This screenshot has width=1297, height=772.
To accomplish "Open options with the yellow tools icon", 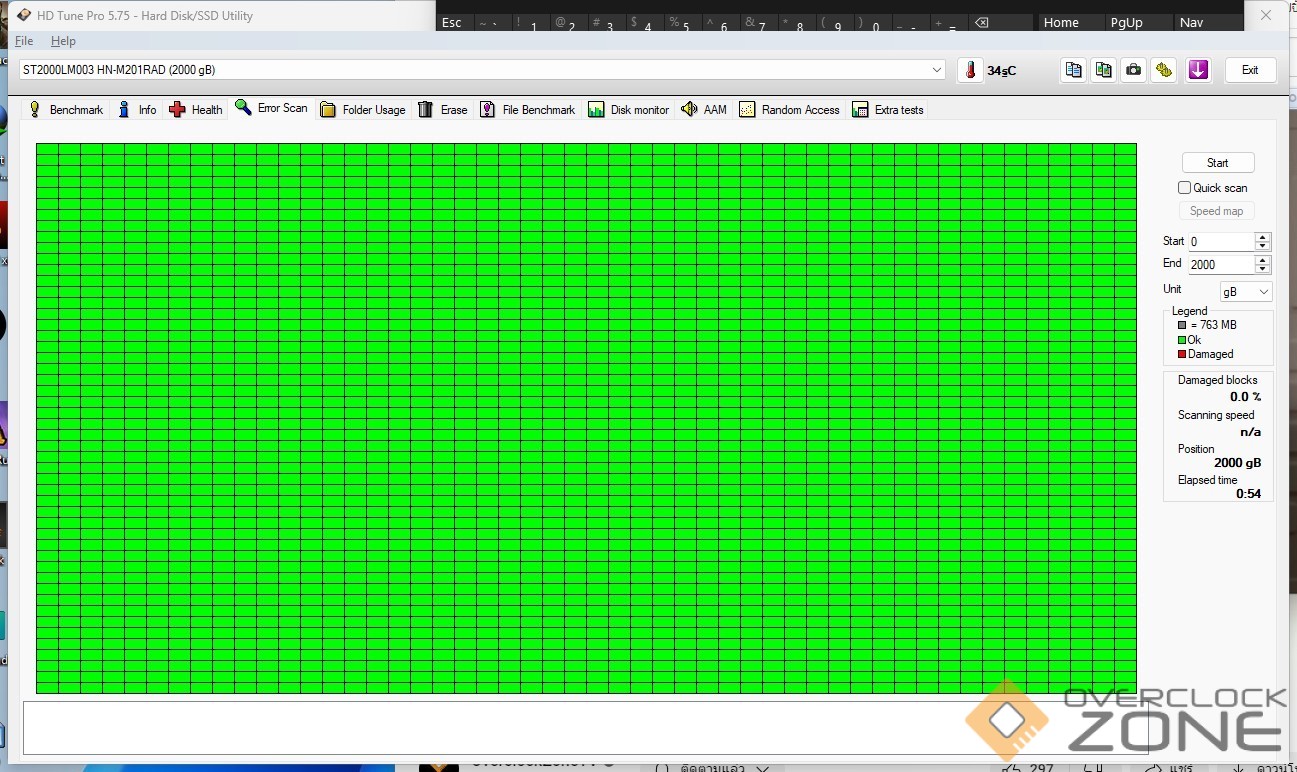I will coord(1163,70).
